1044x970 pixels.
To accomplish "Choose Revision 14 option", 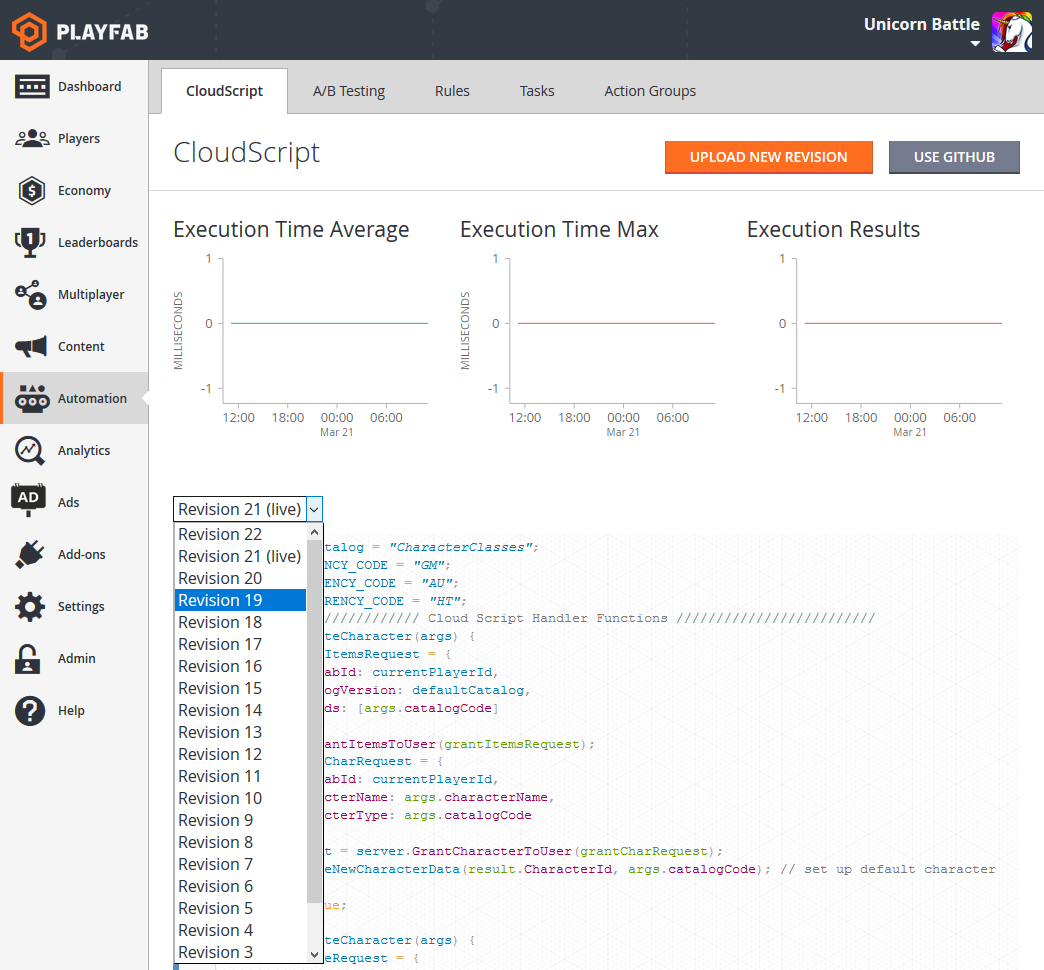I will click(x=240, y=710).
